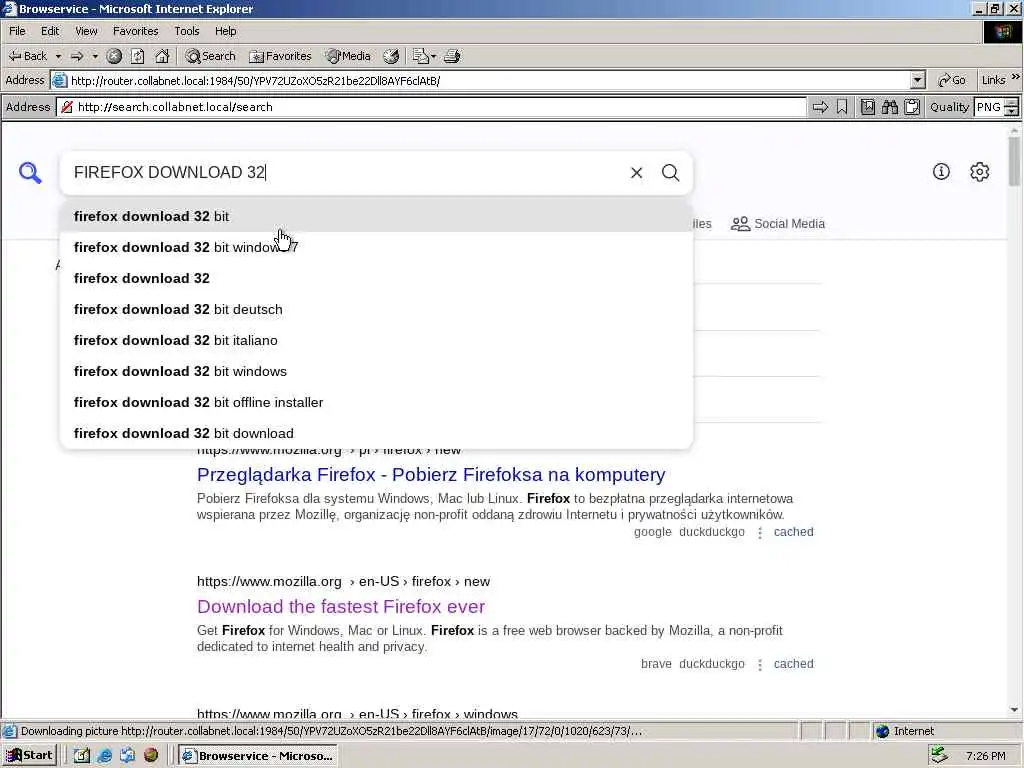Image resolution: width=1024 pixels, height=768 pixels.
Task: Choose suggestion 'firefox download 32 bit italiano'
Action: pos(376,340)
